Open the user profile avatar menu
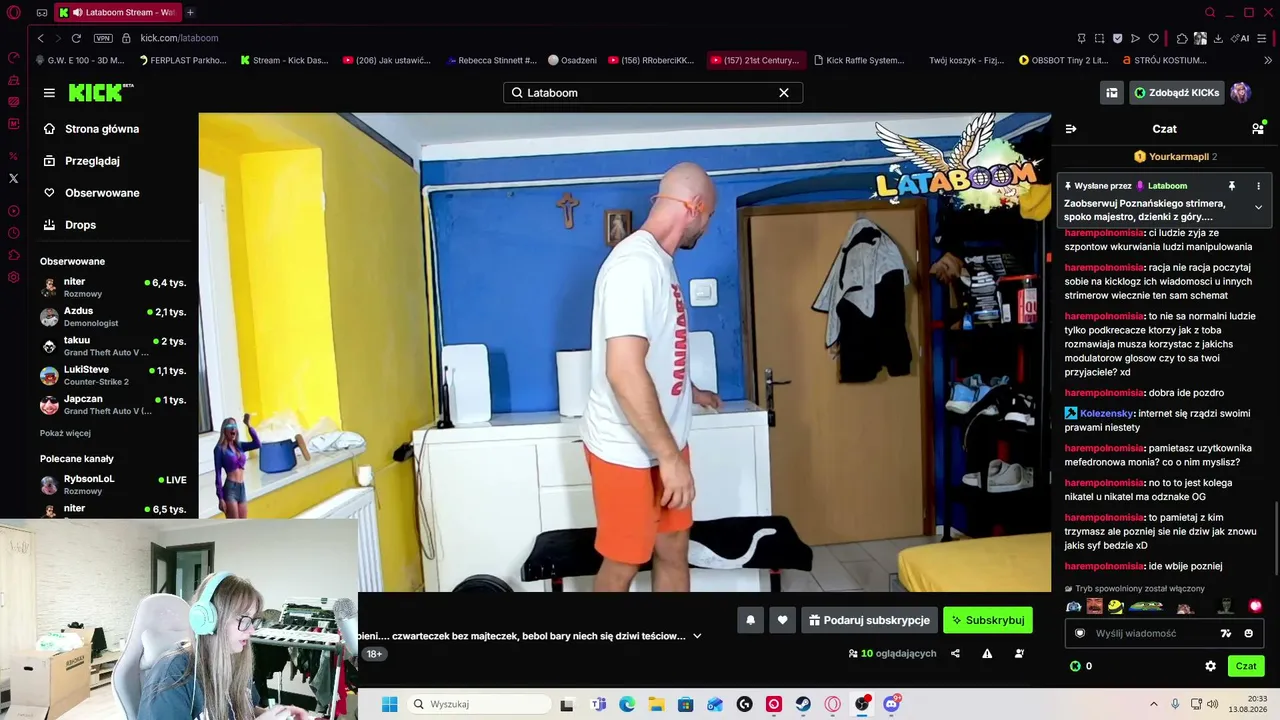 1241,93
